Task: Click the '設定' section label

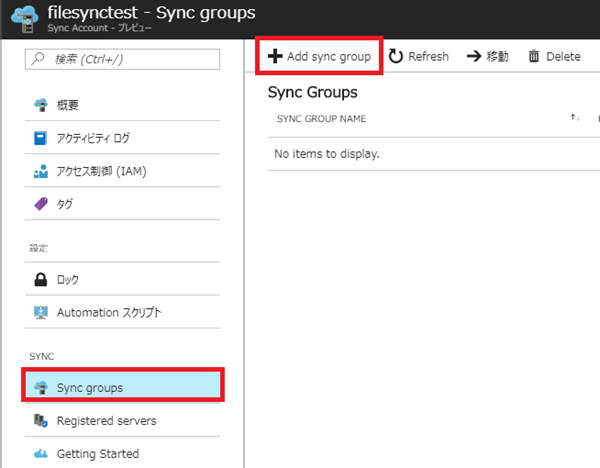Action: point(39,248)
